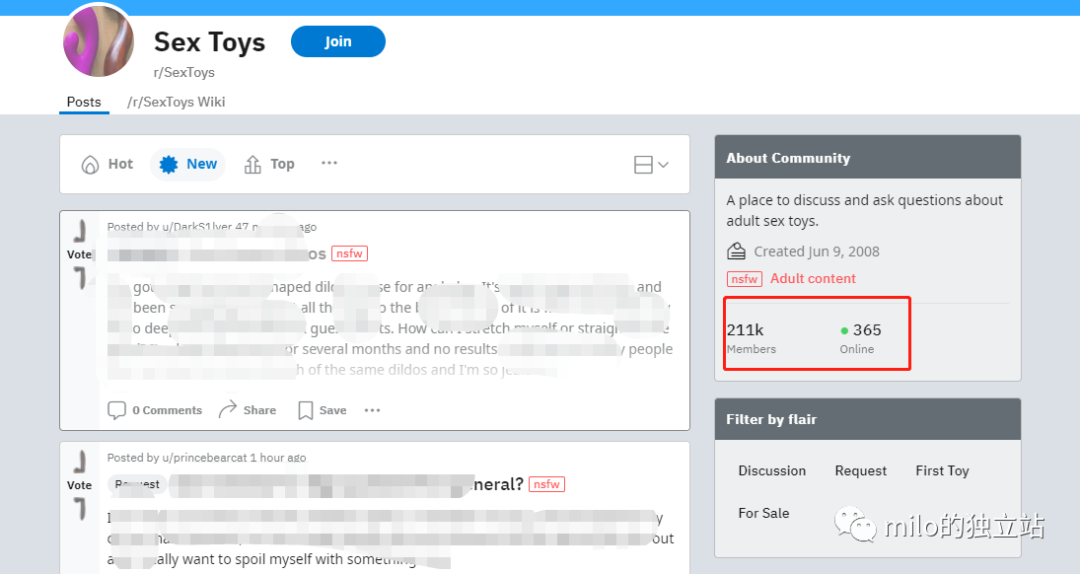
Task: Downvote the post by u/DarkS1lver
Action: [80, 278]
